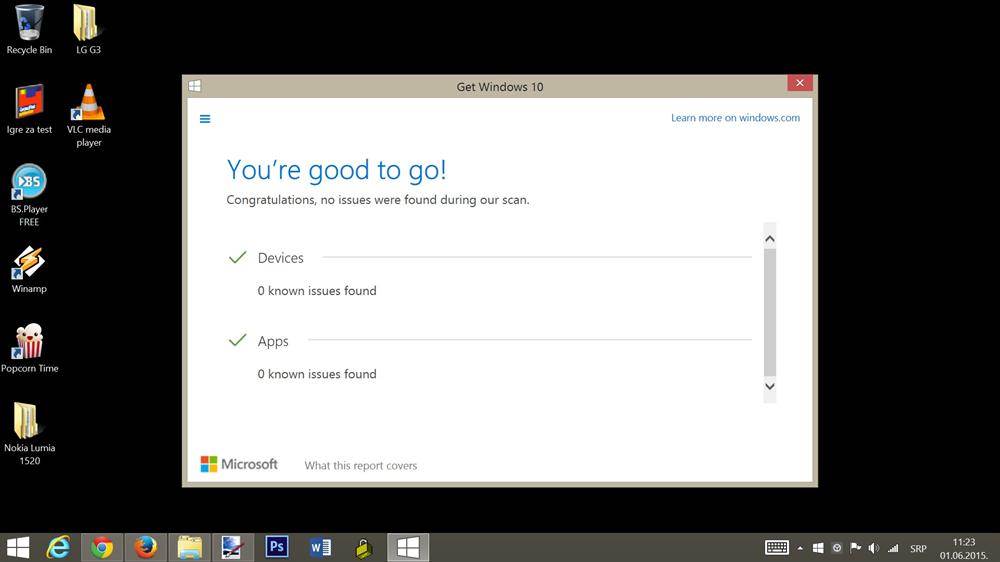Viewport: 1000px width, 562px height.
Task: Launch Google Chrome from the taskbar
Action: click(x=102, y=547)
